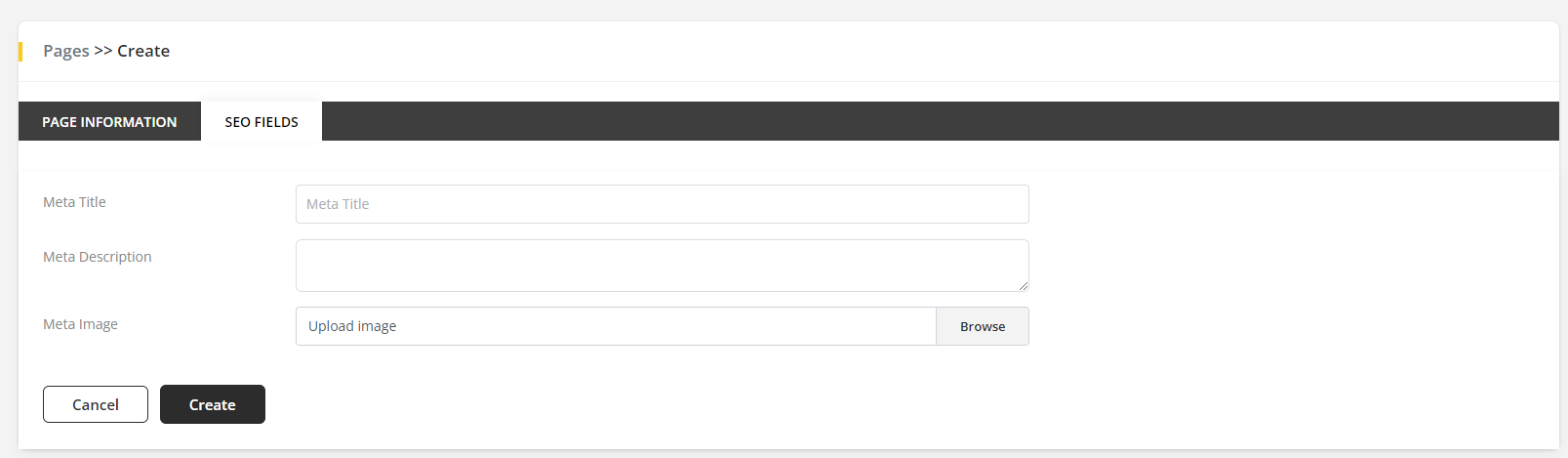Click the yellow accent bar beside Pages
This screenshot has height=458, width=1568.
click(20, 51)
